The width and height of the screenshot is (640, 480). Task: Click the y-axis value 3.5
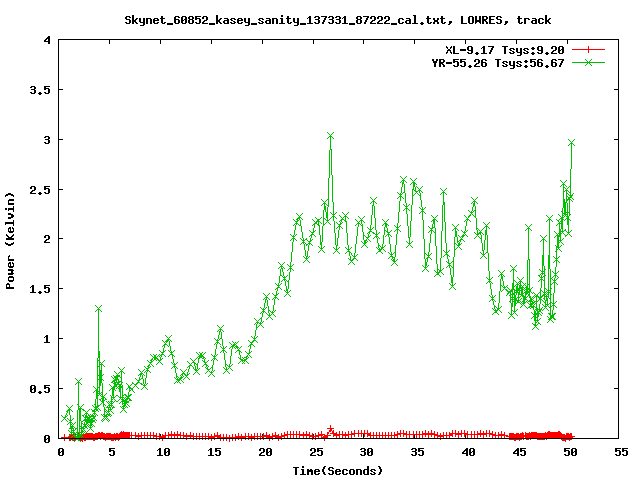pyautogui.click(x=40, y=90)
